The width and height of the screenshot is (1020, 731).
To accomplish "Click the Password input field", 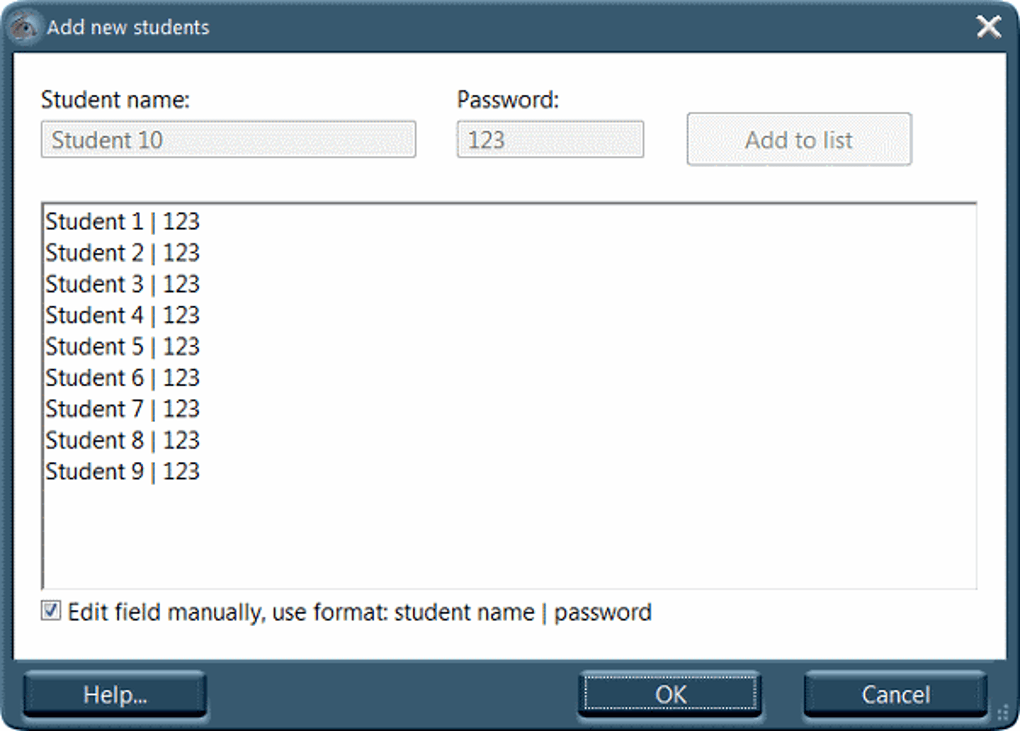I will tap(550, 139).
